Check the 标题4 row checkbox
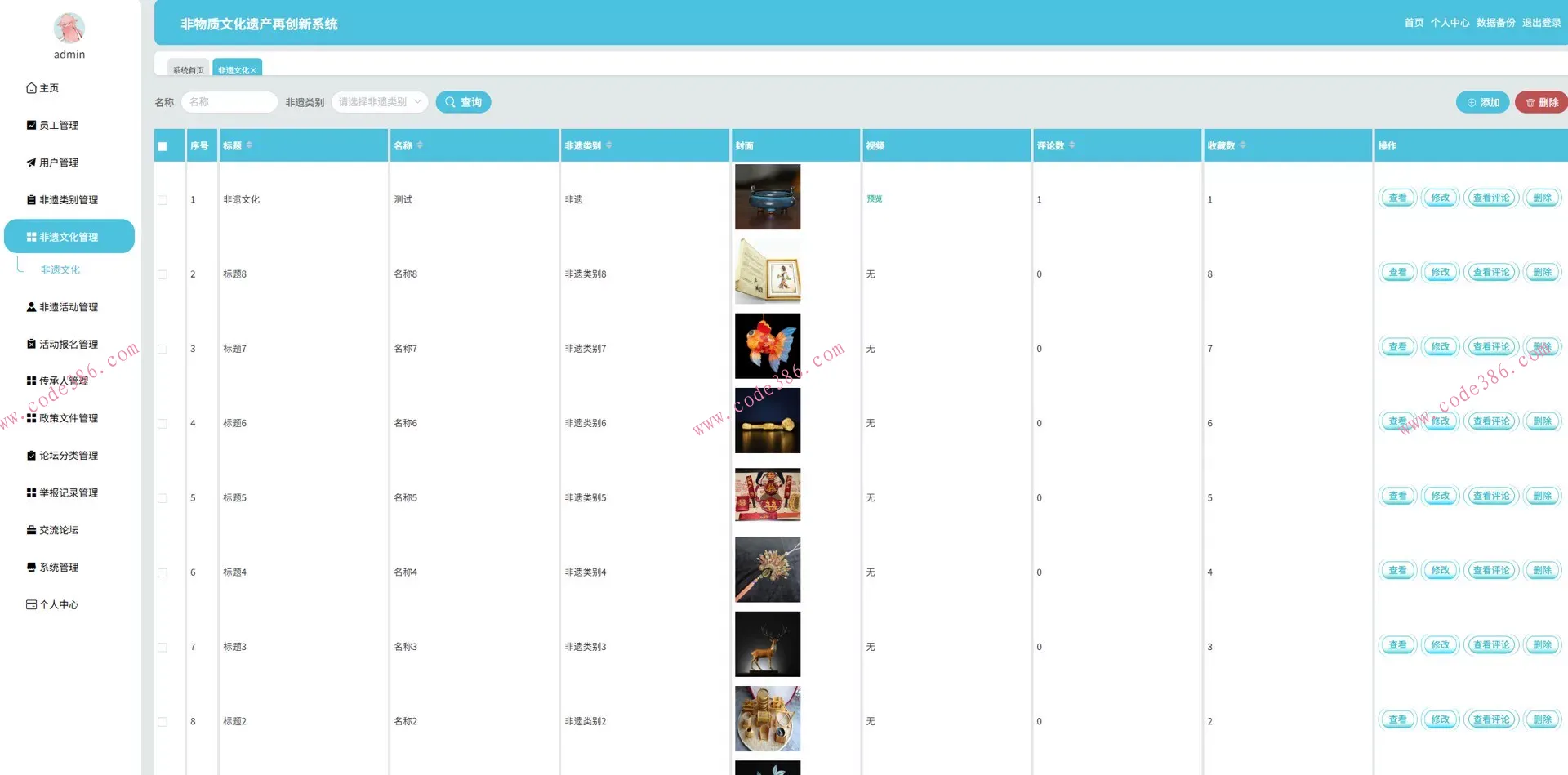Viewport: 1568px width, 775px height. click(163, 572)
